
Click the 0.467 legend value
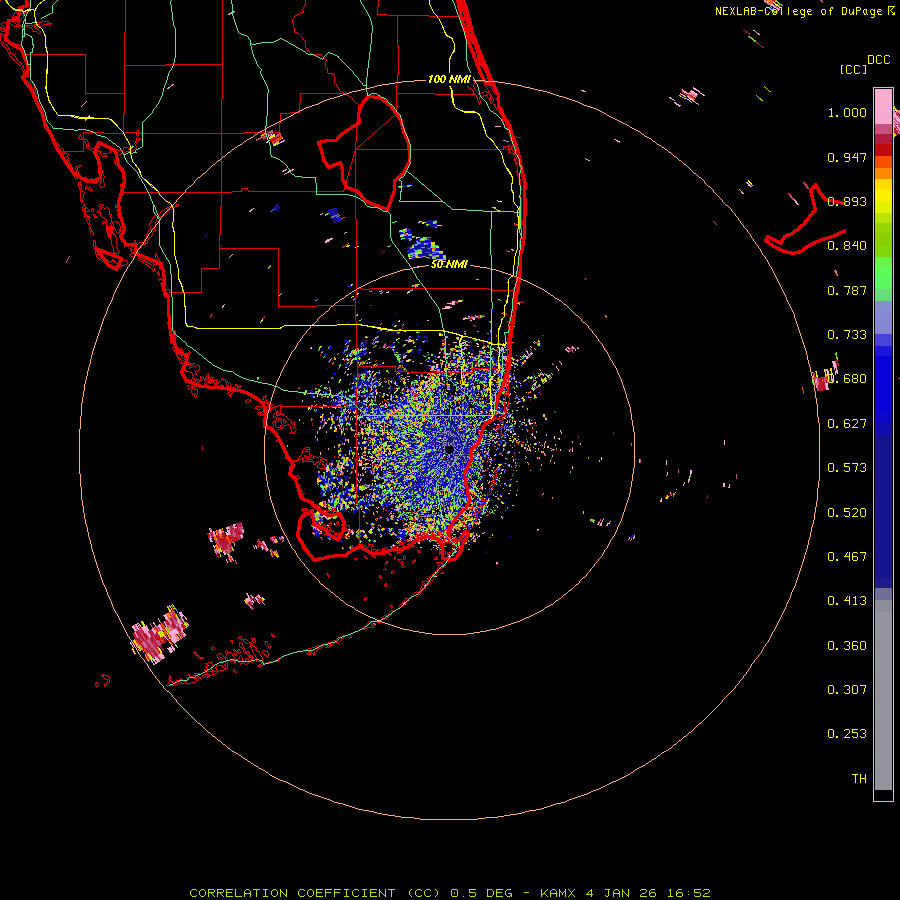[x=847, y=557]
